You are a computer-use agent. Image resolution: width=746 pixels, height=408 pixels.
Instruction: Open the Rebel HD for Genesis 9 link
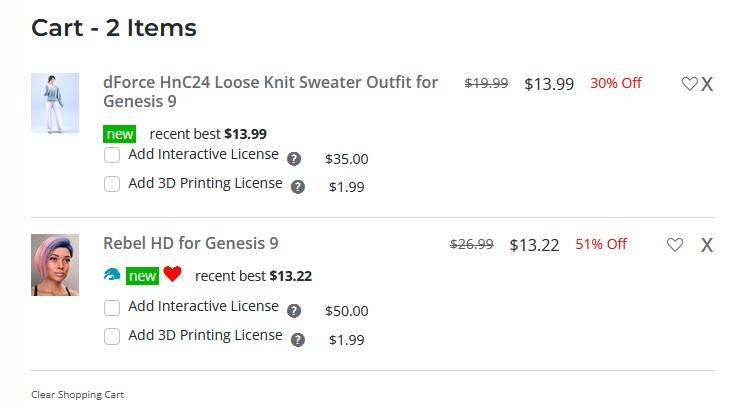click(190, 243)
